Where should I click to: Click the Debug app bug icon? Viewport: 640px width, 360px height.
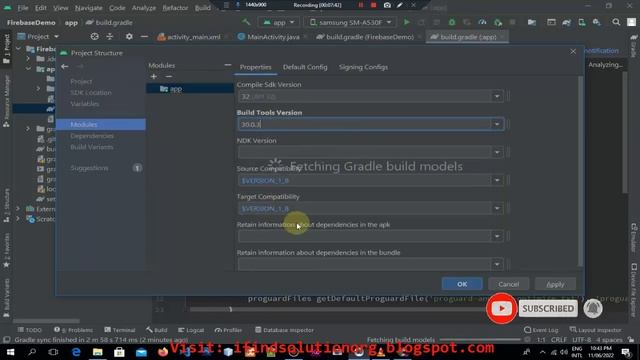pyautogui.click(x=452, y=22)
